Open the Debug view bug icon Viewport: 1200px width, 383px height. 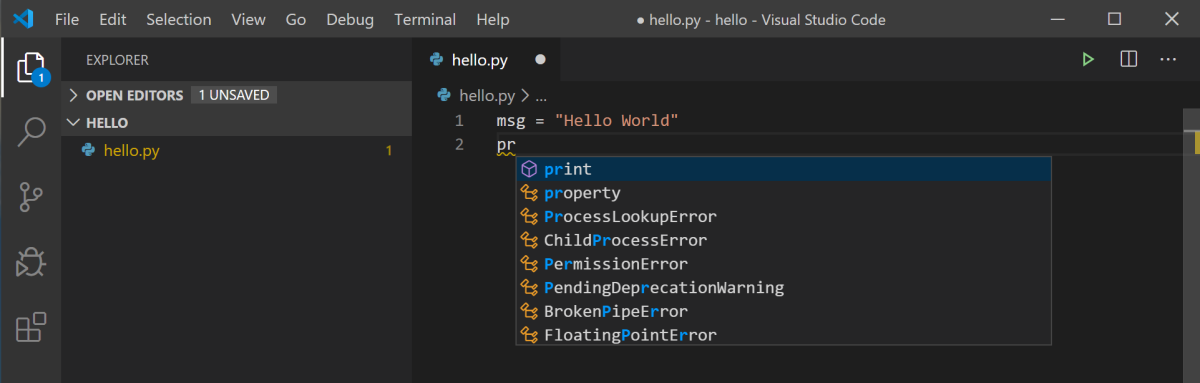click(31, 262)
